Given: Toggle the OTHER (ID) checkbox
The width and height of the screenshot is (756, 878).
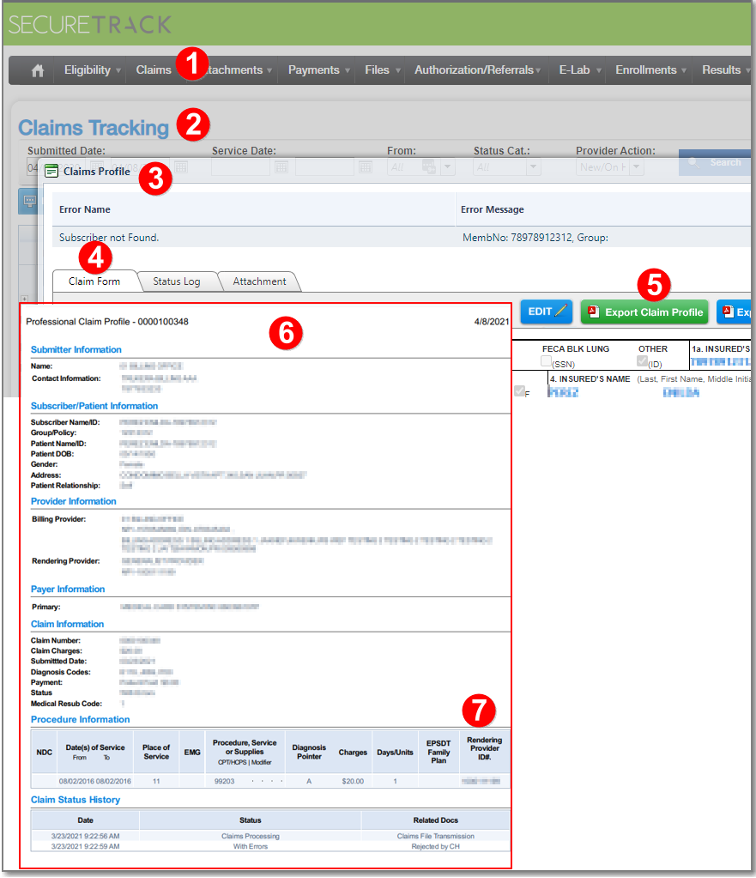Looking at the screenshot, I should tap(643, 362).
